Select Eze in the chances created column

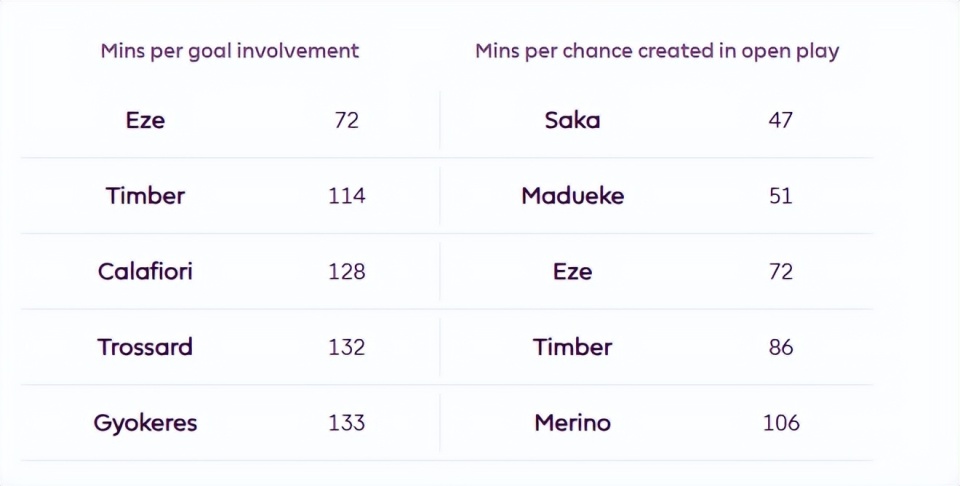pyautogui.click(x=572, y=272)
